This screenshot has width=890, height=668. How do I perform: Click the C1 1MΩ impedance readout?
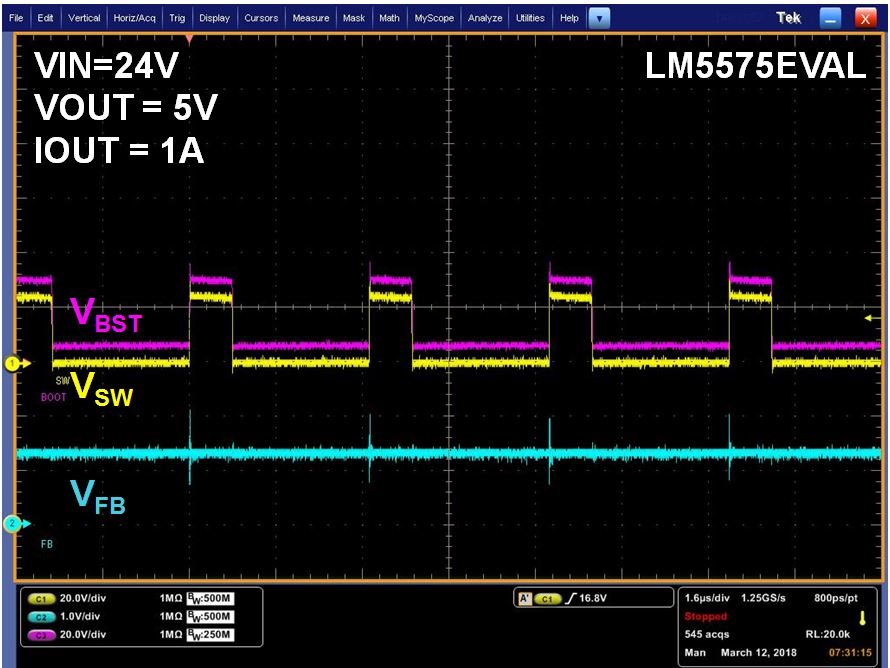pos(171,598)
